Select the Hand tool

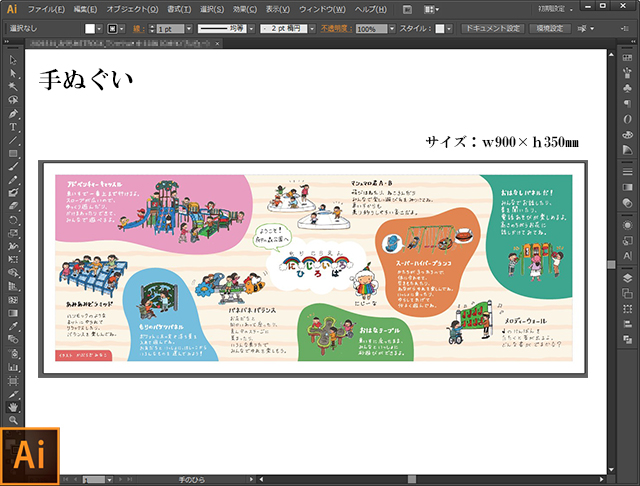click(13, 407)
